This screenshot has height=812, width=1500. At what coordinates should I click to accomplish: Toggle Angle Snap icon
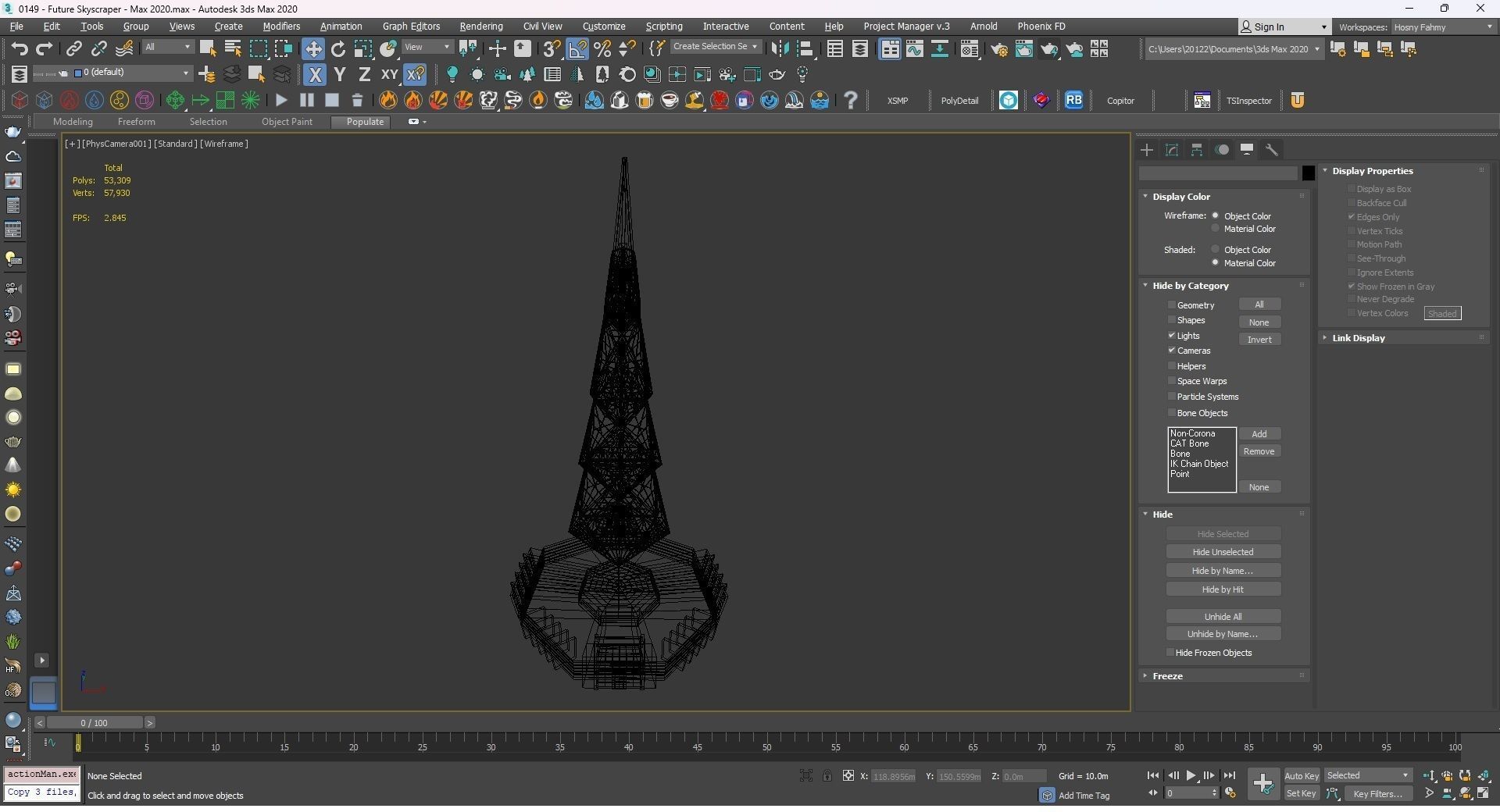pos(577,48)
